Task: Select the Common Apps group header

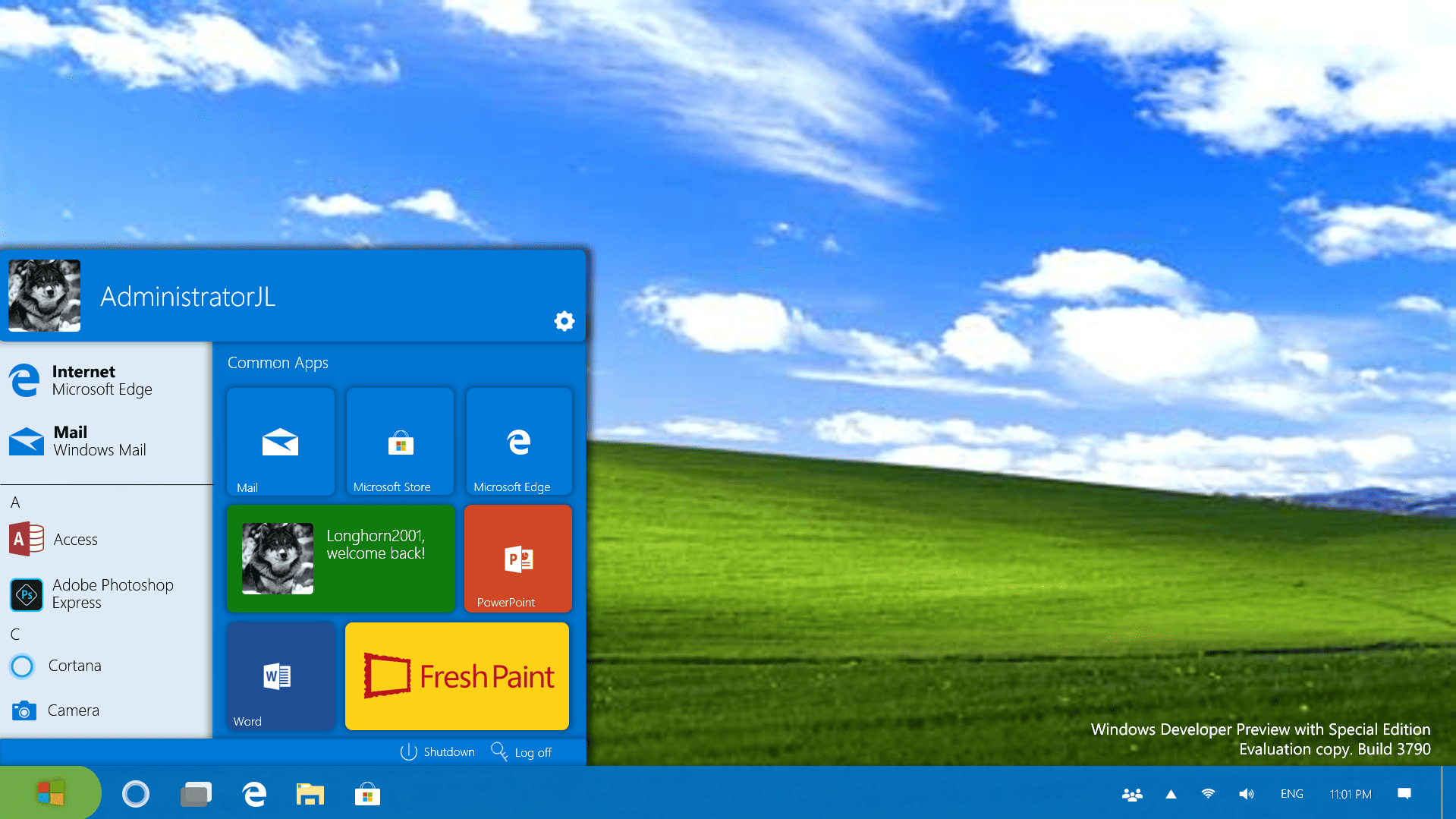Action: 278,363
